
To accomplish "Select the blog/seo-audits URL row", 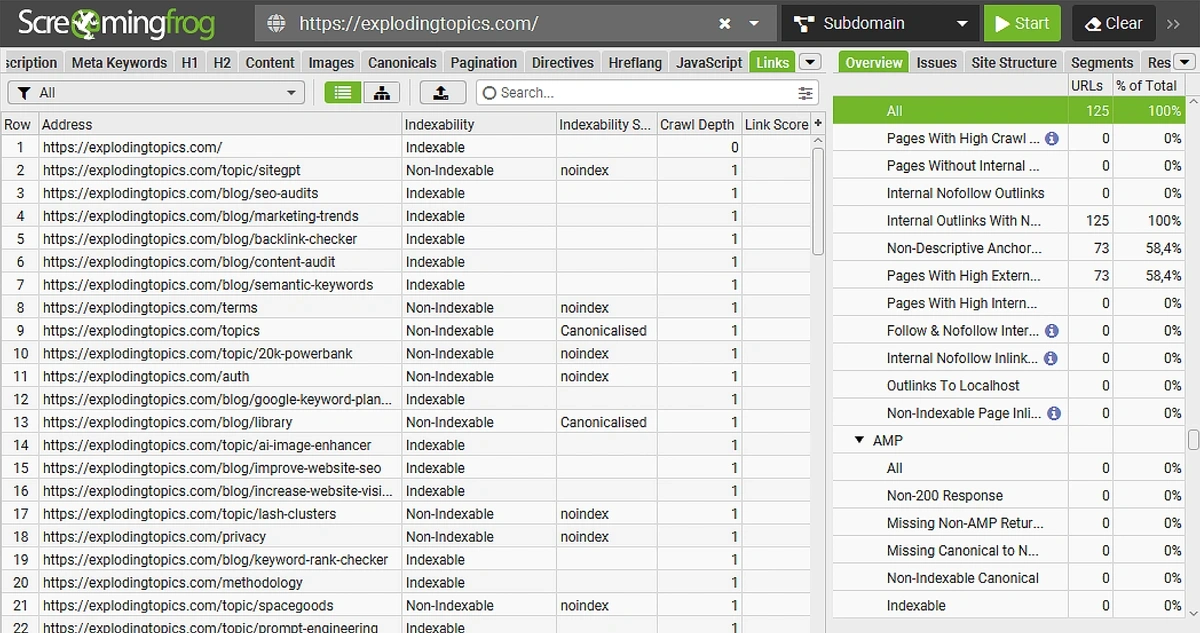I will [405, 193].
